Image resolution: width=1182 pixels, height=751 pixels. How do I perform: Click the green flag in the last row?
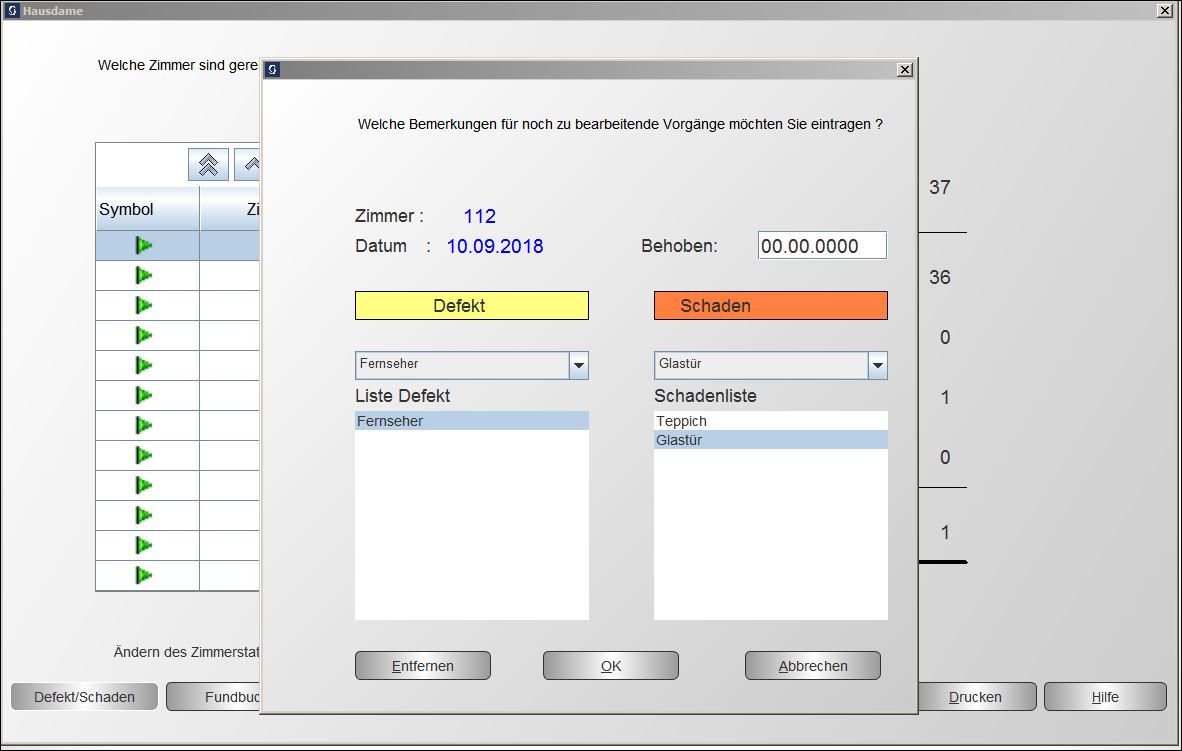point(144,575)
